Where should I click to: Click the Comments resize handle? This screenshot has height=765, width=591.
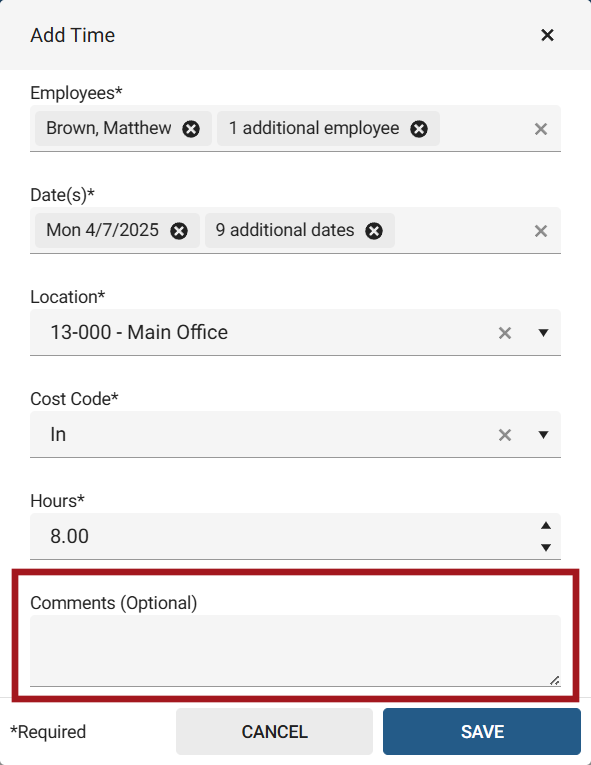coord(554,680)
